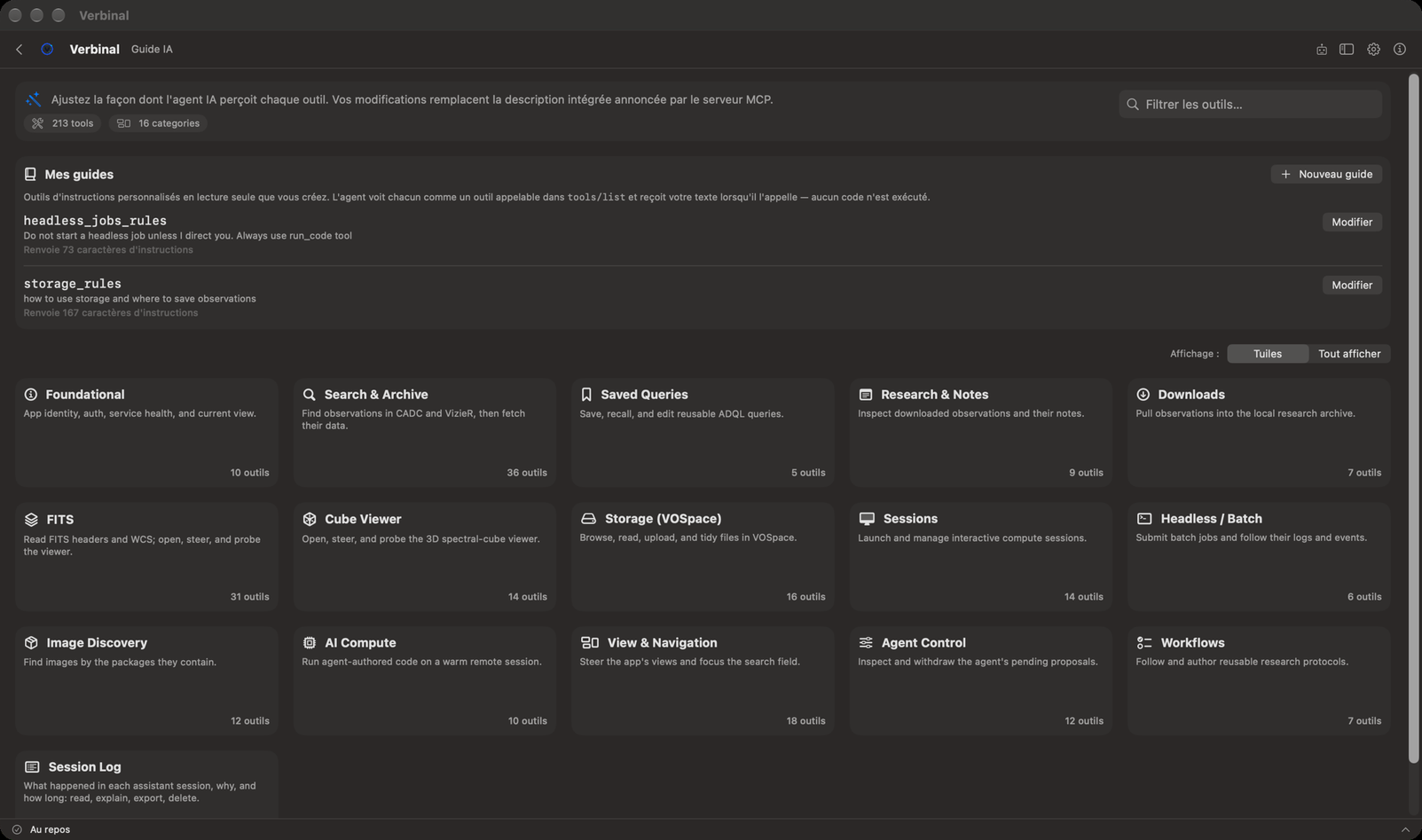
Task: Expand status bar with bottom-right chevron
Action: click(x=1405, y=830)
